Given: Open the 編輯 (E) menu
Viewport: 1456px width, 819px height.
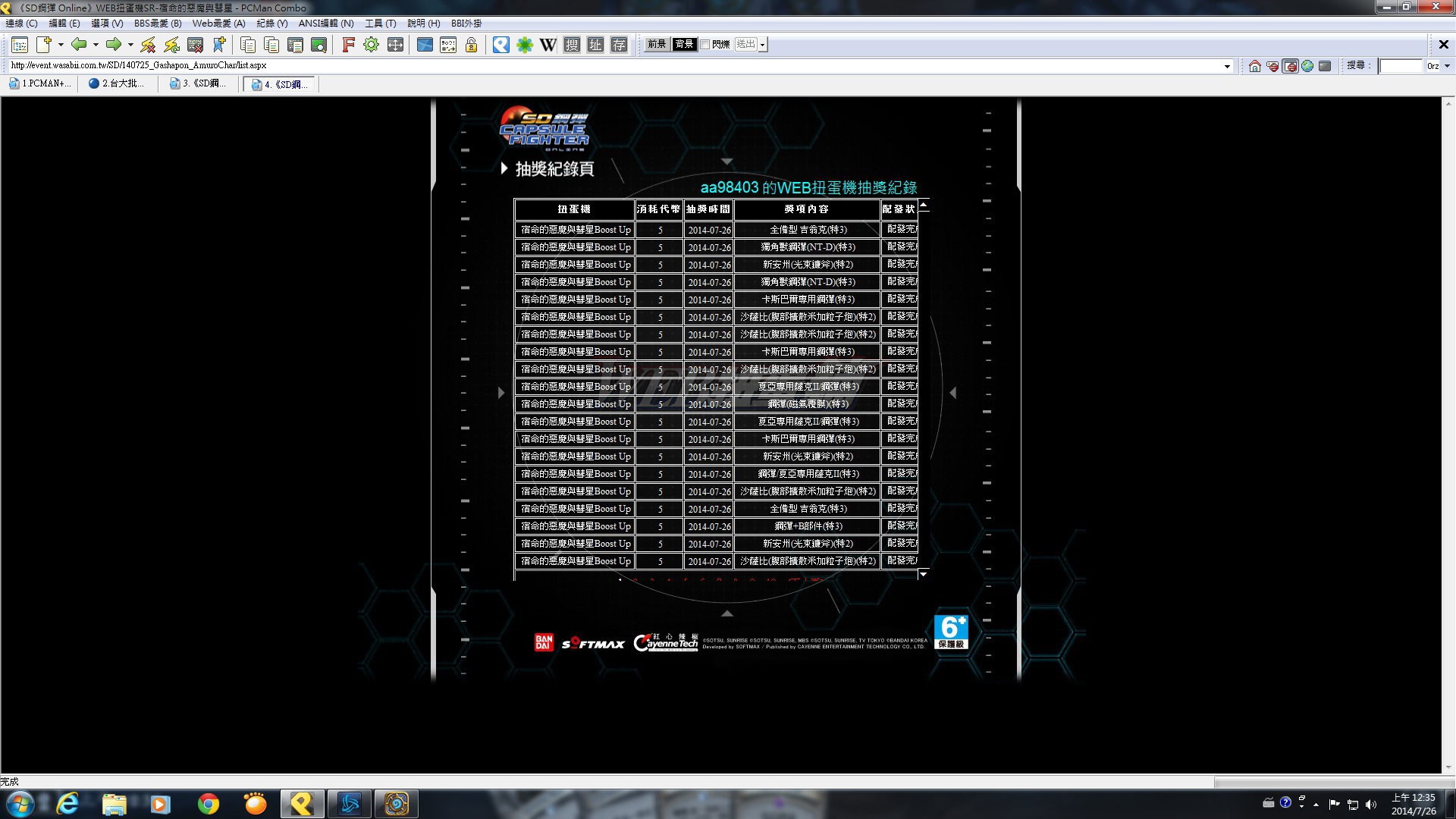Looking at the screenshot, I should pos(64,24).
